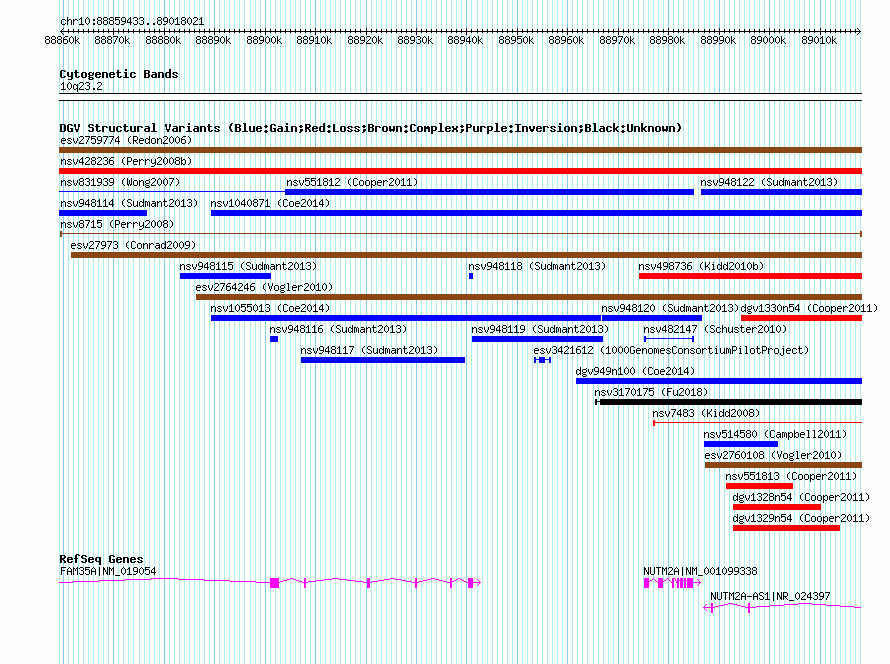This screenshot has height=664, width=890.
Task: Open nsv482147 (Schuster2010) label
Action: (715, 329)
